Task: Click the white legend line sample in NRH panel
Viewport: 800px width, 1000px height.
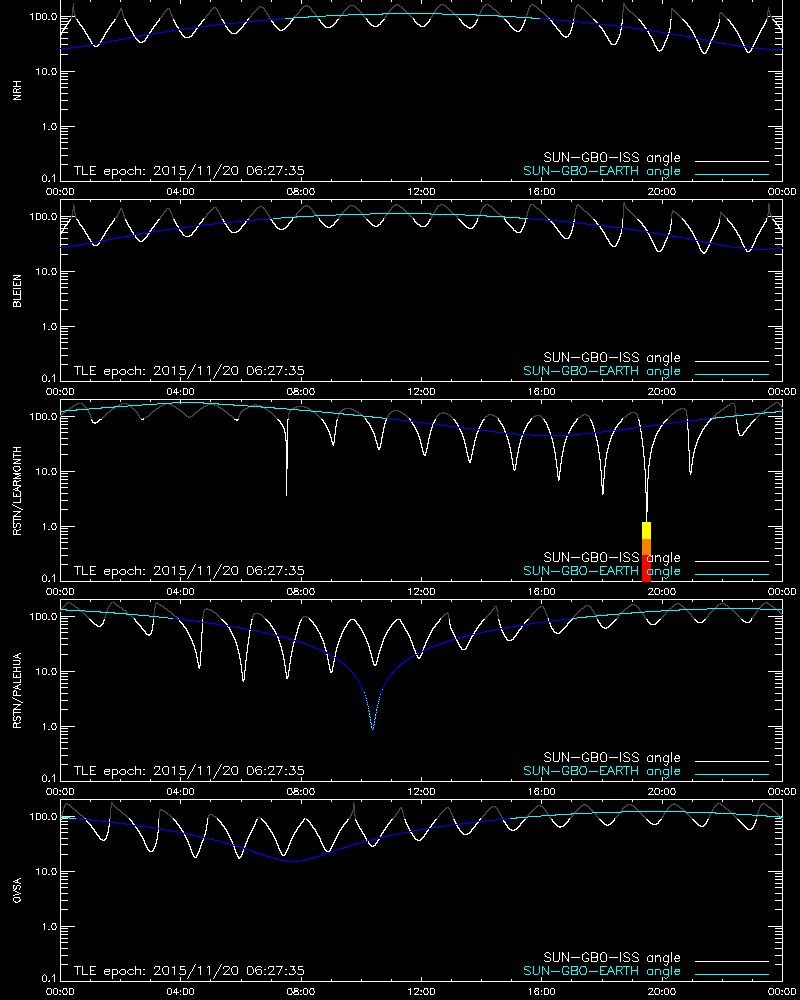Action: (732, 161)
